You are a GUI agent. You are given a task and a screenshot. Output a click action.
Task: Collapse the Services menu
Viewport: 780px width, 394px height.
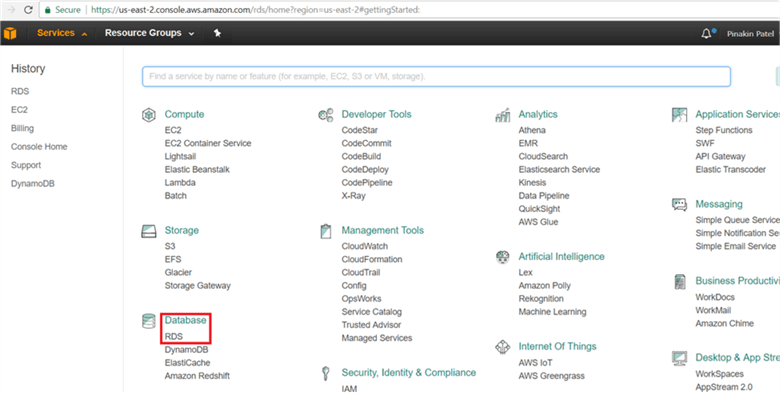click(x=62, y=33)
